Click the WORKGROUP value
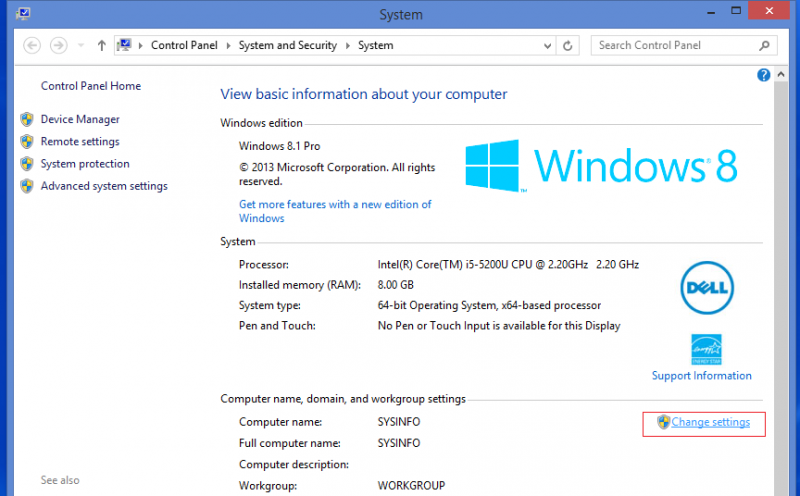The width and height of the screenshot is (800, 496). [x=411, y=486]
